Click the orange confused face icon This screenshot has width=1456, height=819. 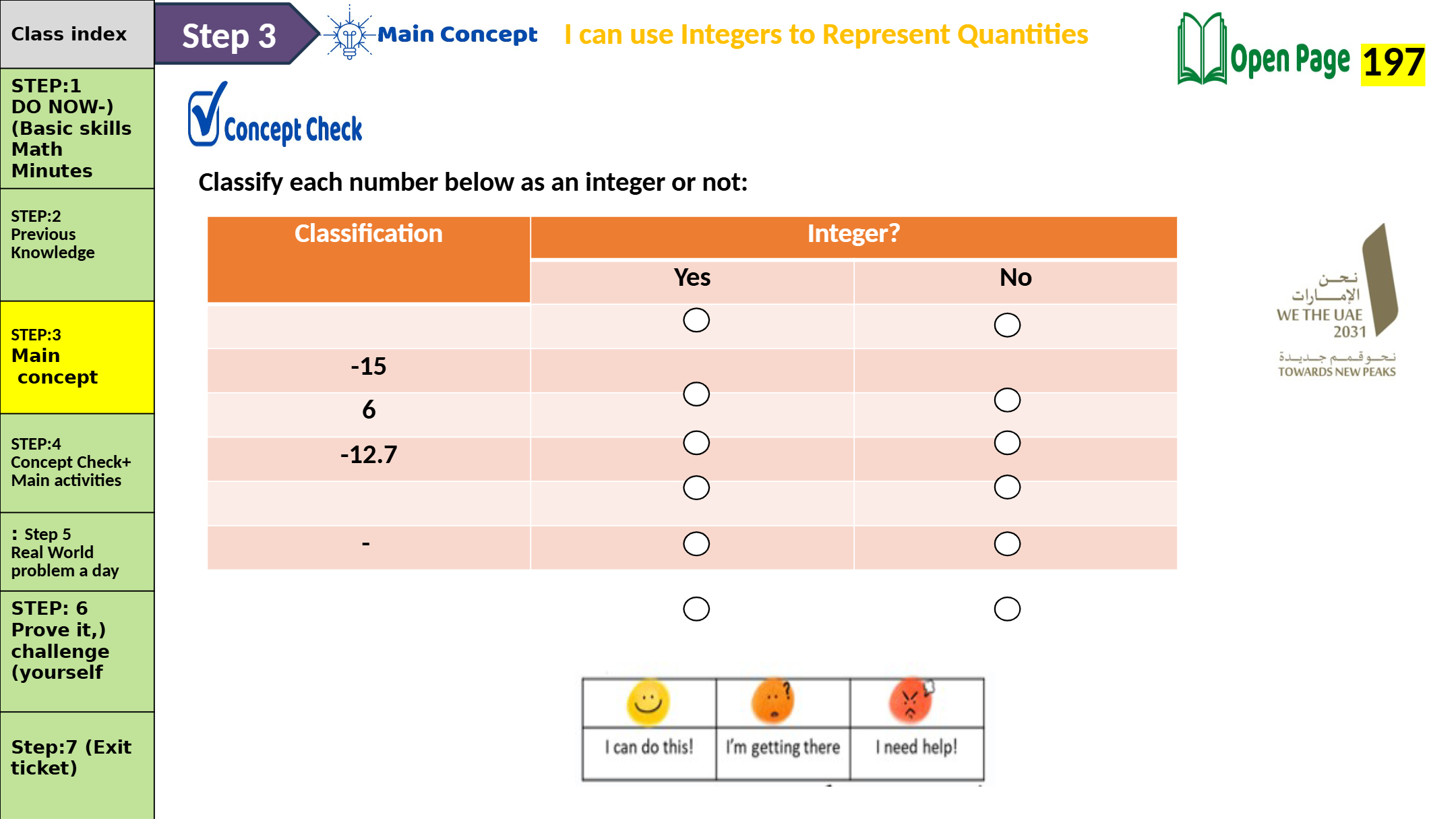(773, 701)
